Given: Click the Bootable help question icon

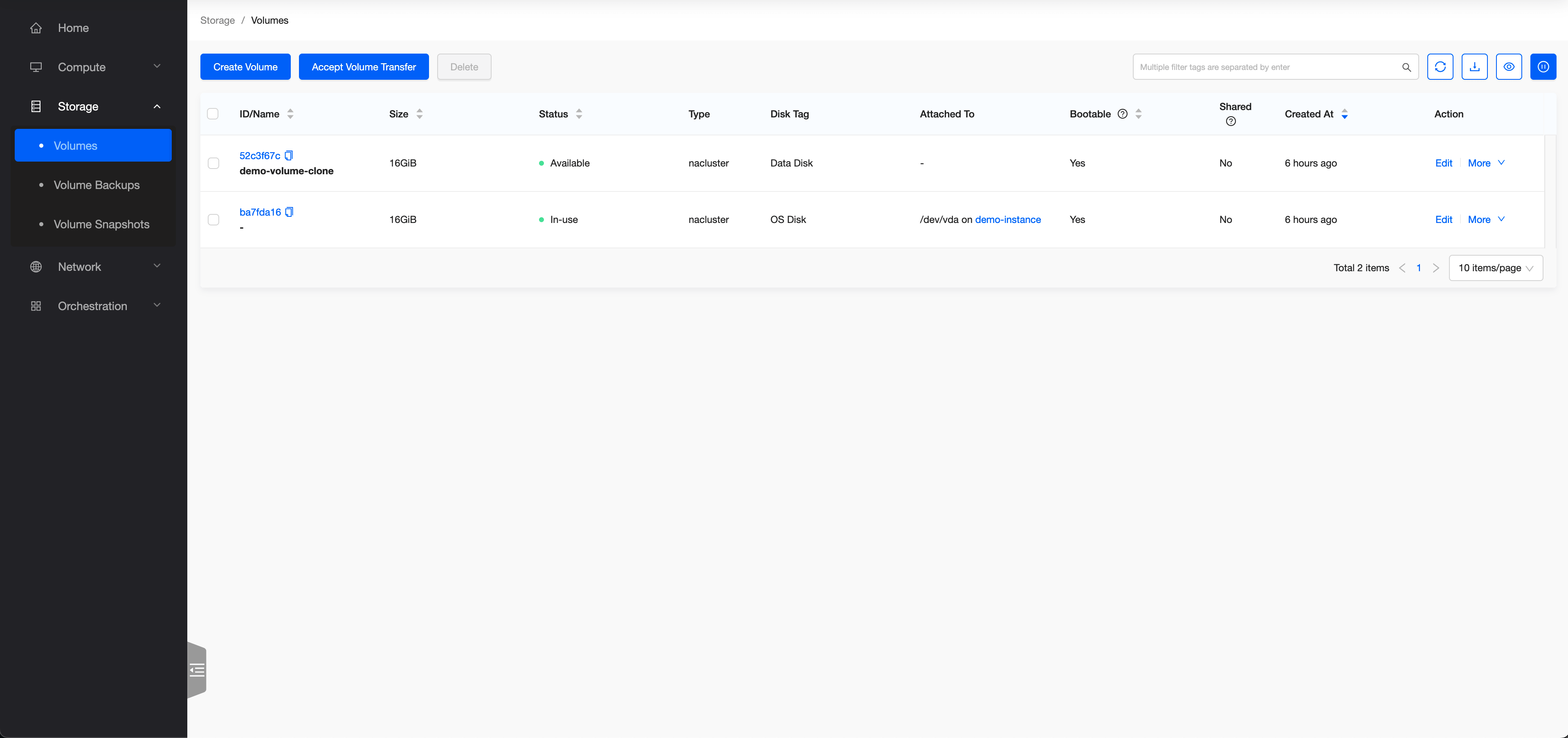Looking at the screenshot, I should tap(1123, 114).
